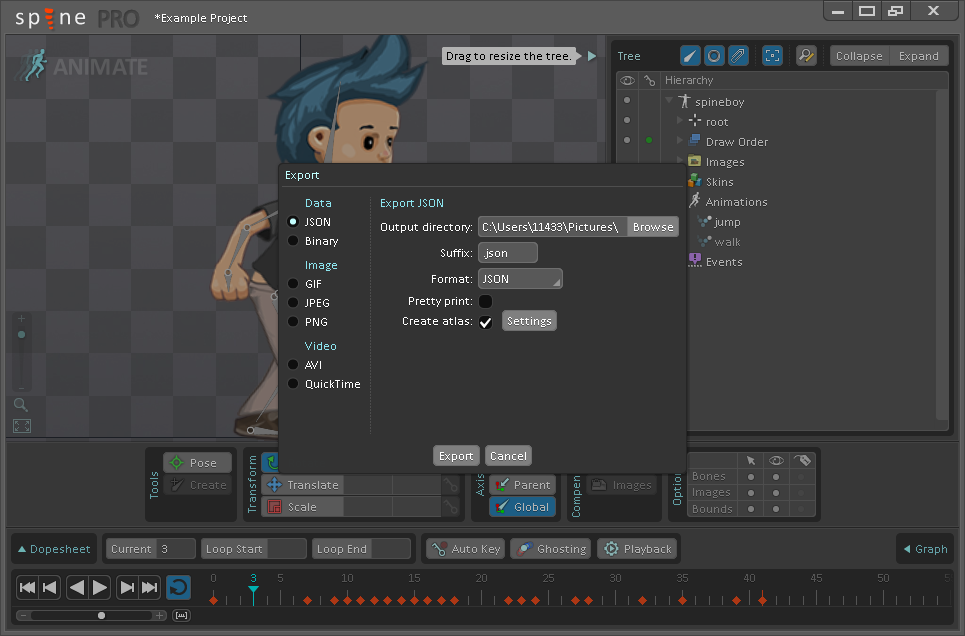
Task: Collapse the spineboy tree node
Action: click(x=669, y=100)
